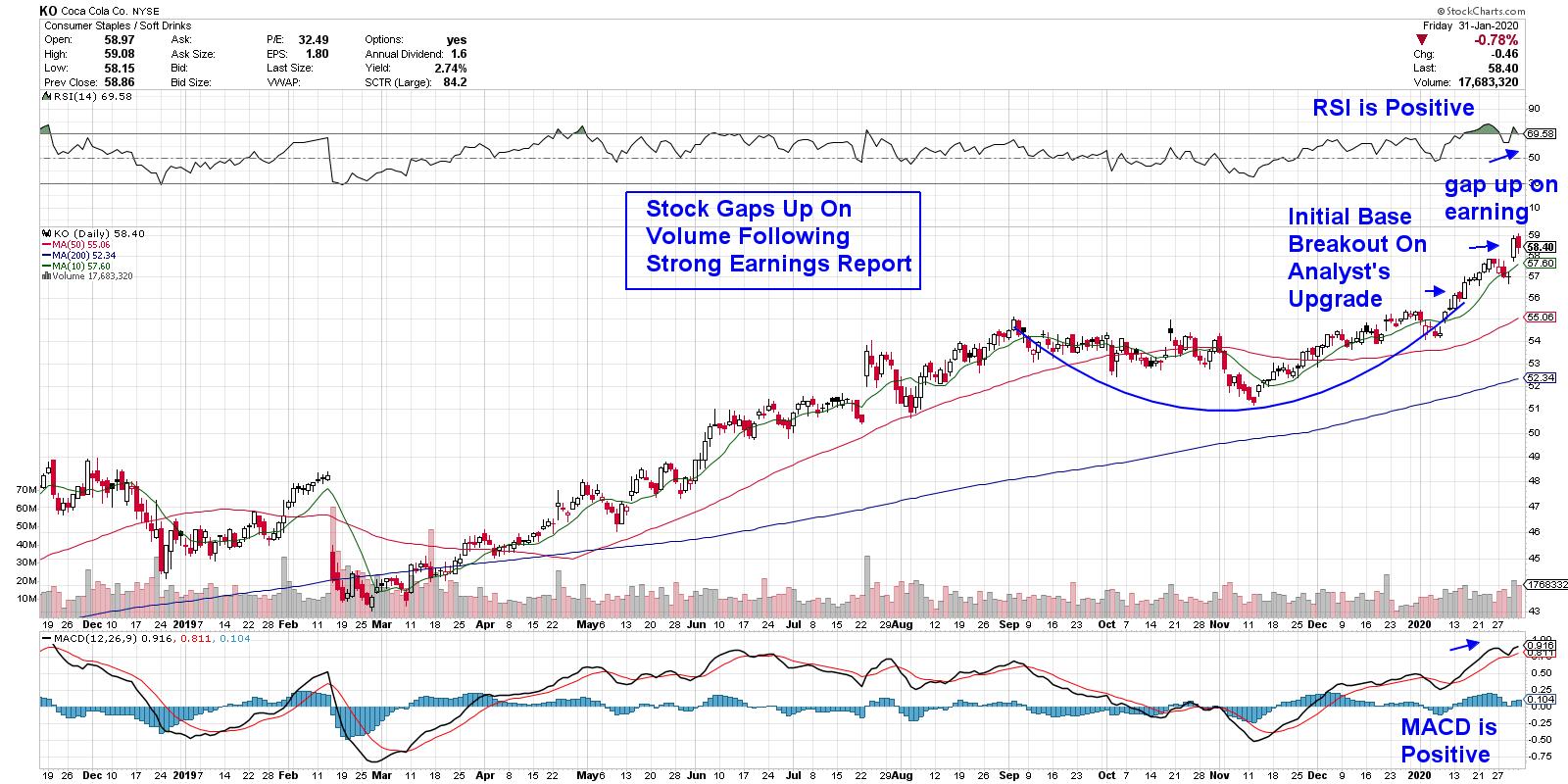
Task: Click the red MA(50) legend line marker
Action: click(x=44, y=244)
